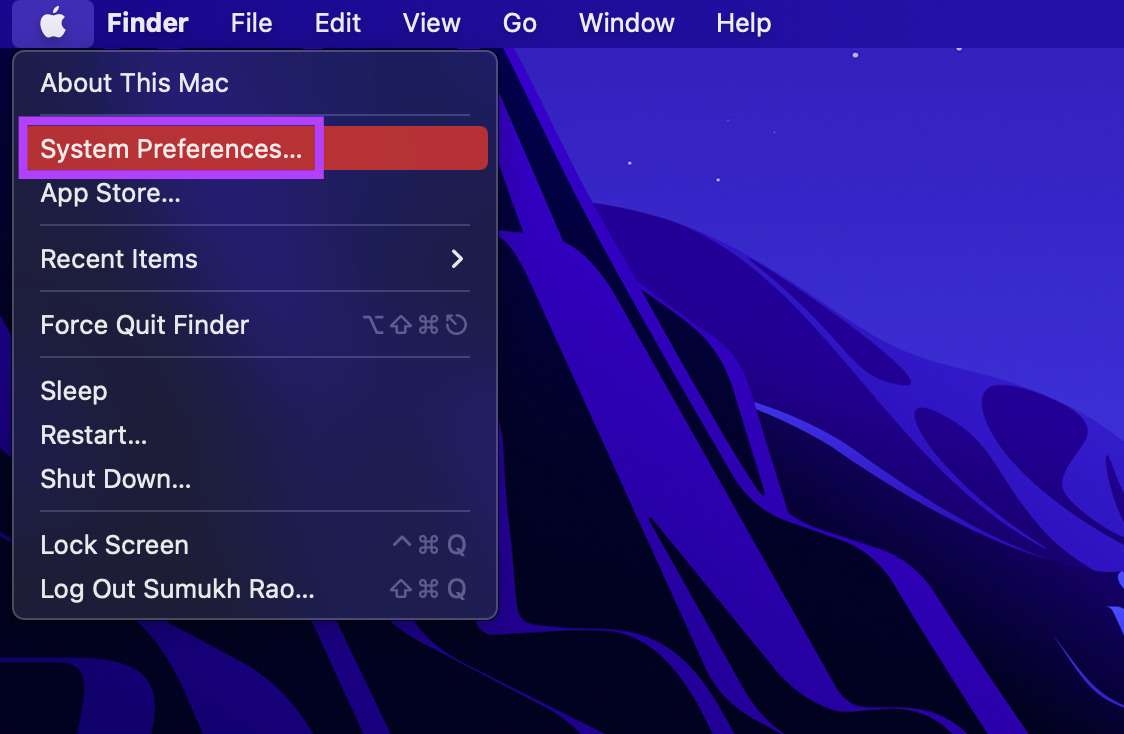Choose System Preferences… from the Apple menu
This screenshot has height=734, width=1124.
[x=171, y=149]
